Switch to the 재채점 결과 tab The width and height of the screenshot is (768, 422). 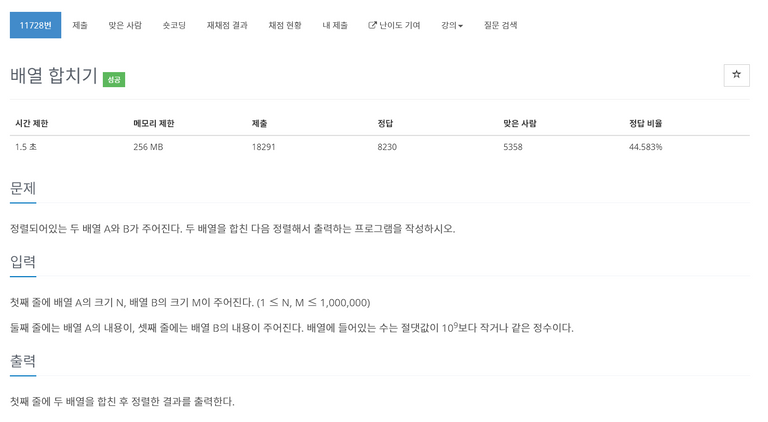(x=227, y=25)
